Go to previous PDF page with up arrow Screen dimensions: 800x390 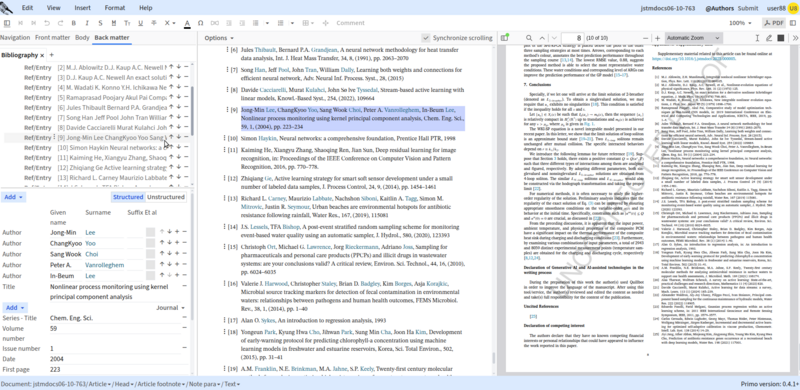click(541, 38)
